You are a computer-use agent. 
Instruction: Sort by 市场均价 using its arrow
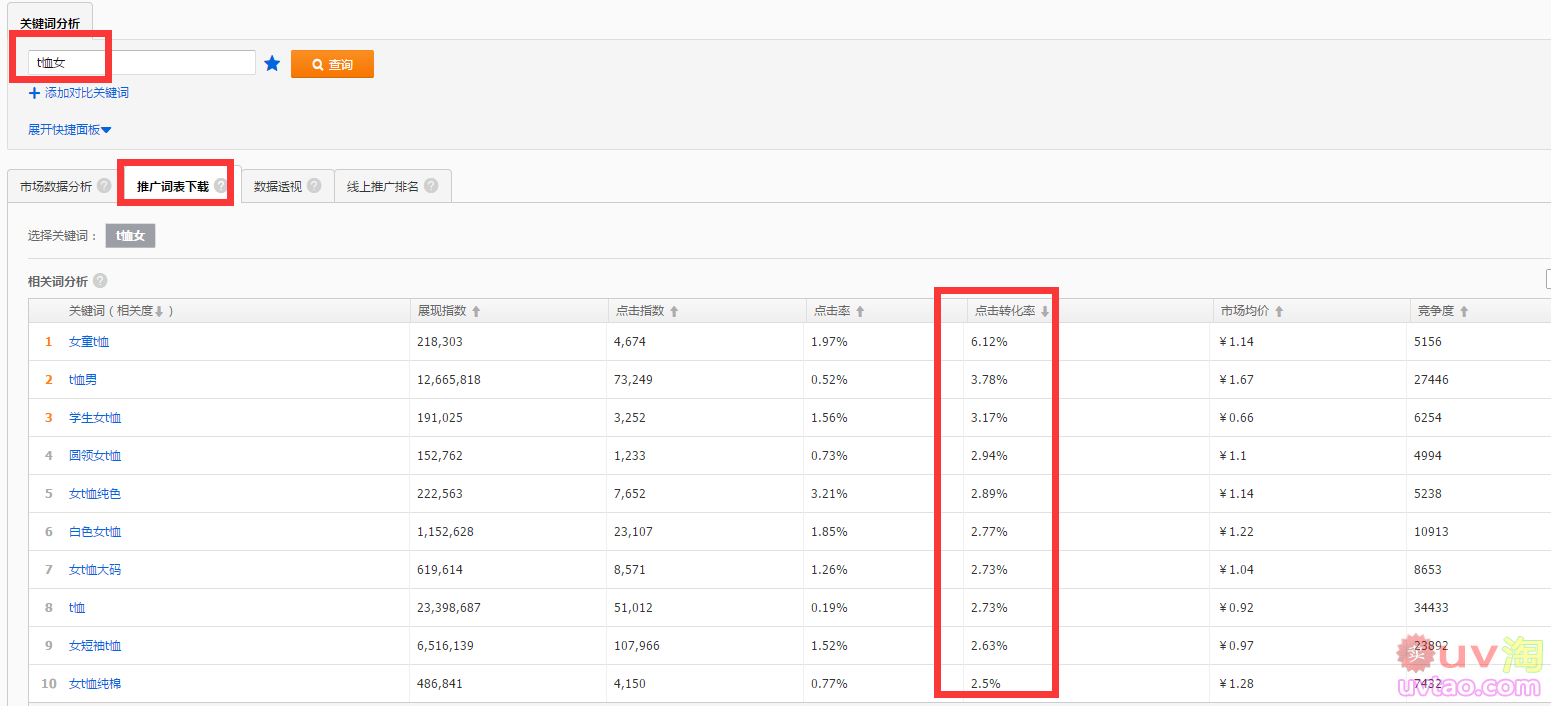1279,312
